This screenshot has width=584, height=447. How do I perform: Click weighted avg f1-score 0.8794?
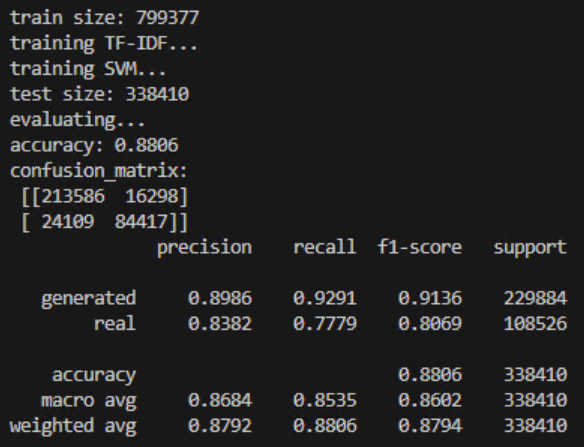pyautogui.click(x=430, y=425)
